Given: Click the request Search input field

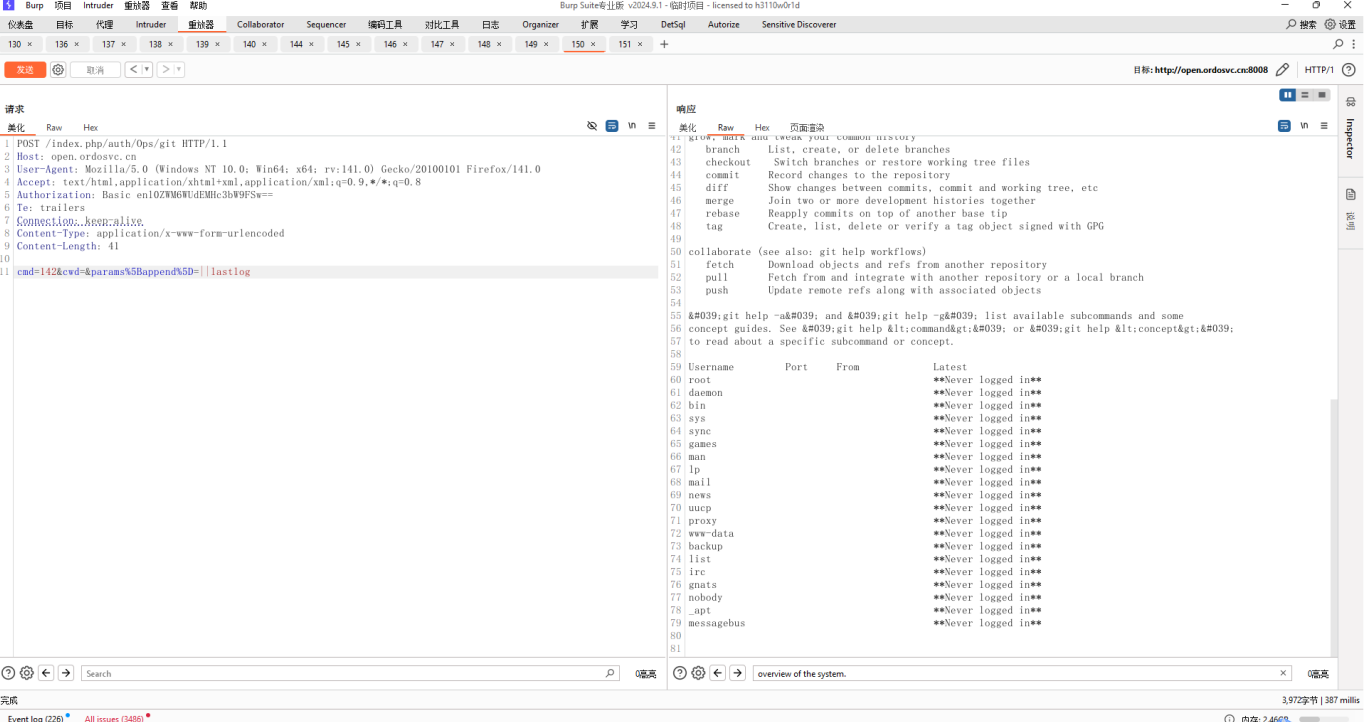Looking at the screenshot, I should 340,673.
